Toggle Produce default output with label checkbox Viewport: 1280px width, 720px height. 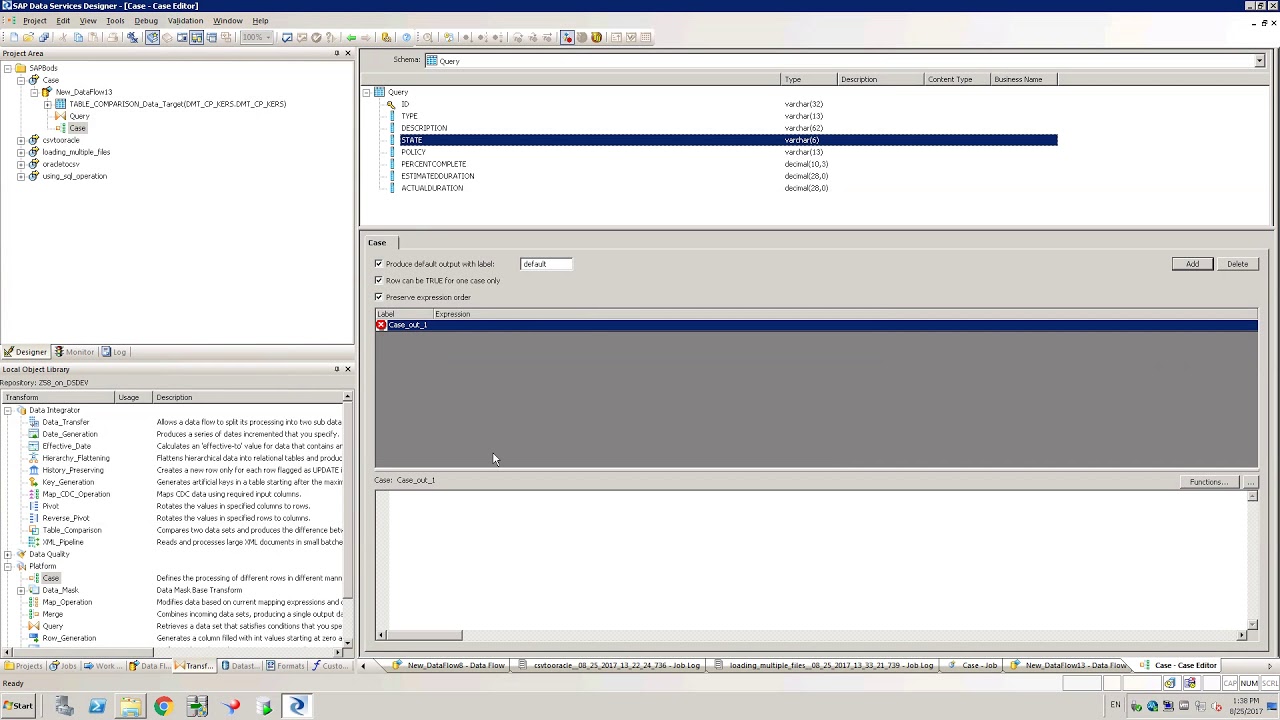379,264
